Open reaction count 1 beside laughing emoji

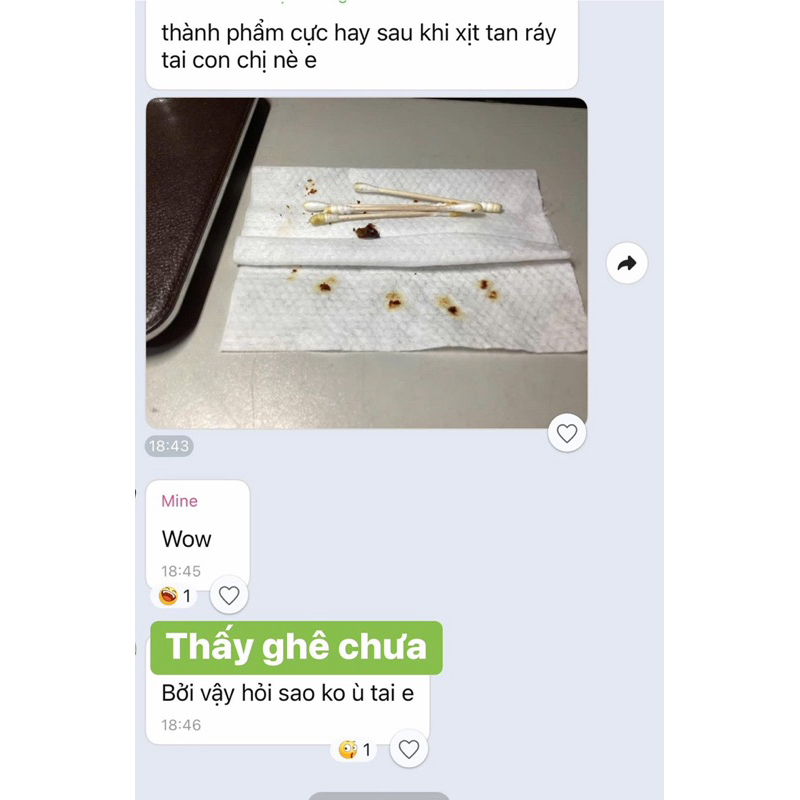(x=187, y=595)
